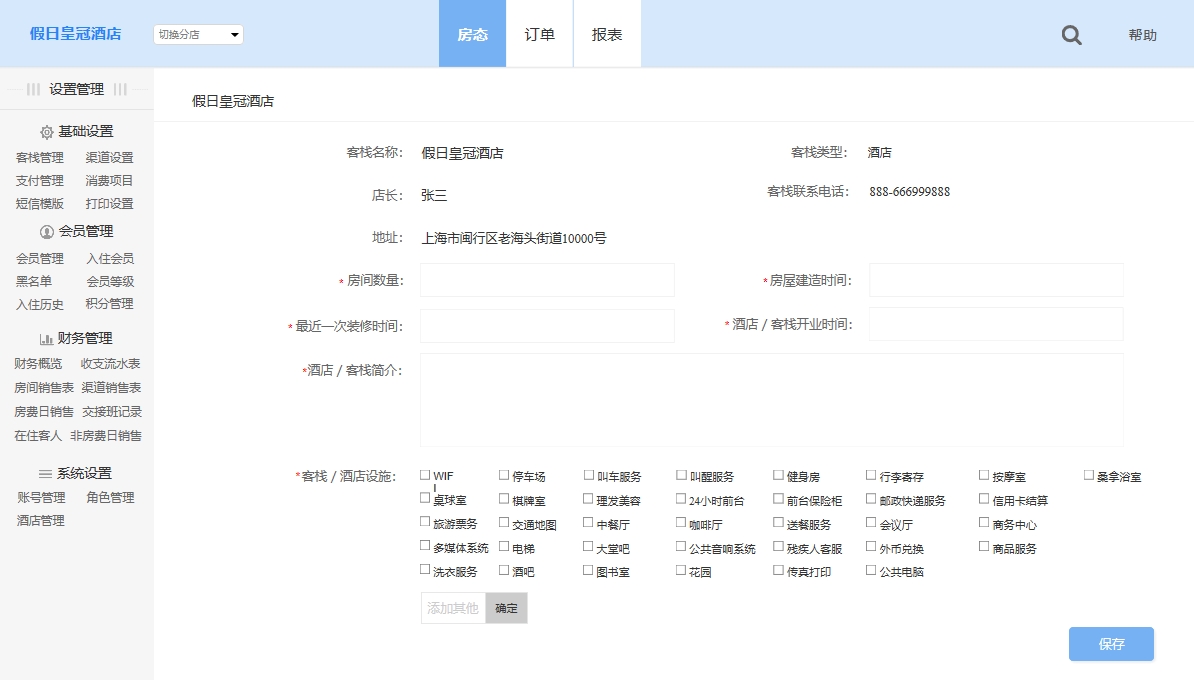
Task: Check the 邮政快递服务 checkbox
Action: tap(871, 499)
